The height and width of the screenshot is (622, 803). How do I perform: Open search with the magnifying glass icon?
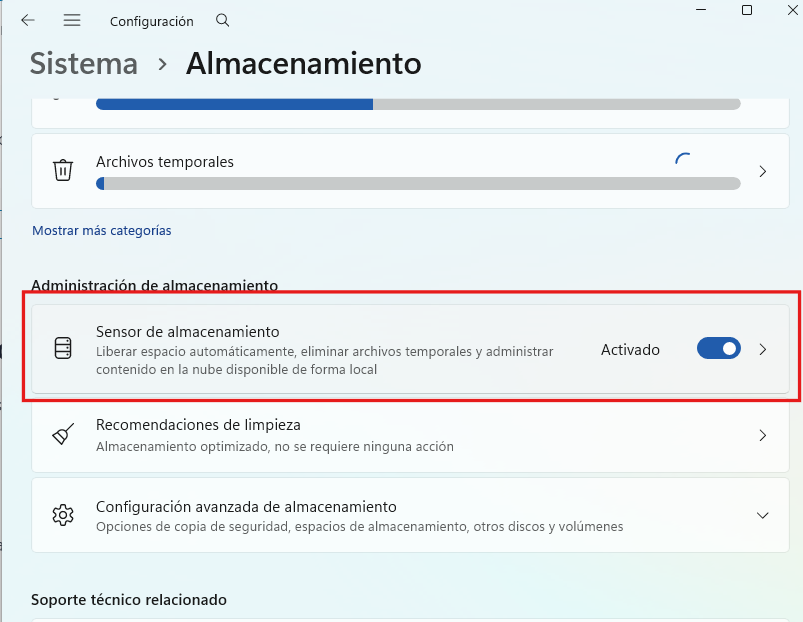click(x=222, y=20)
